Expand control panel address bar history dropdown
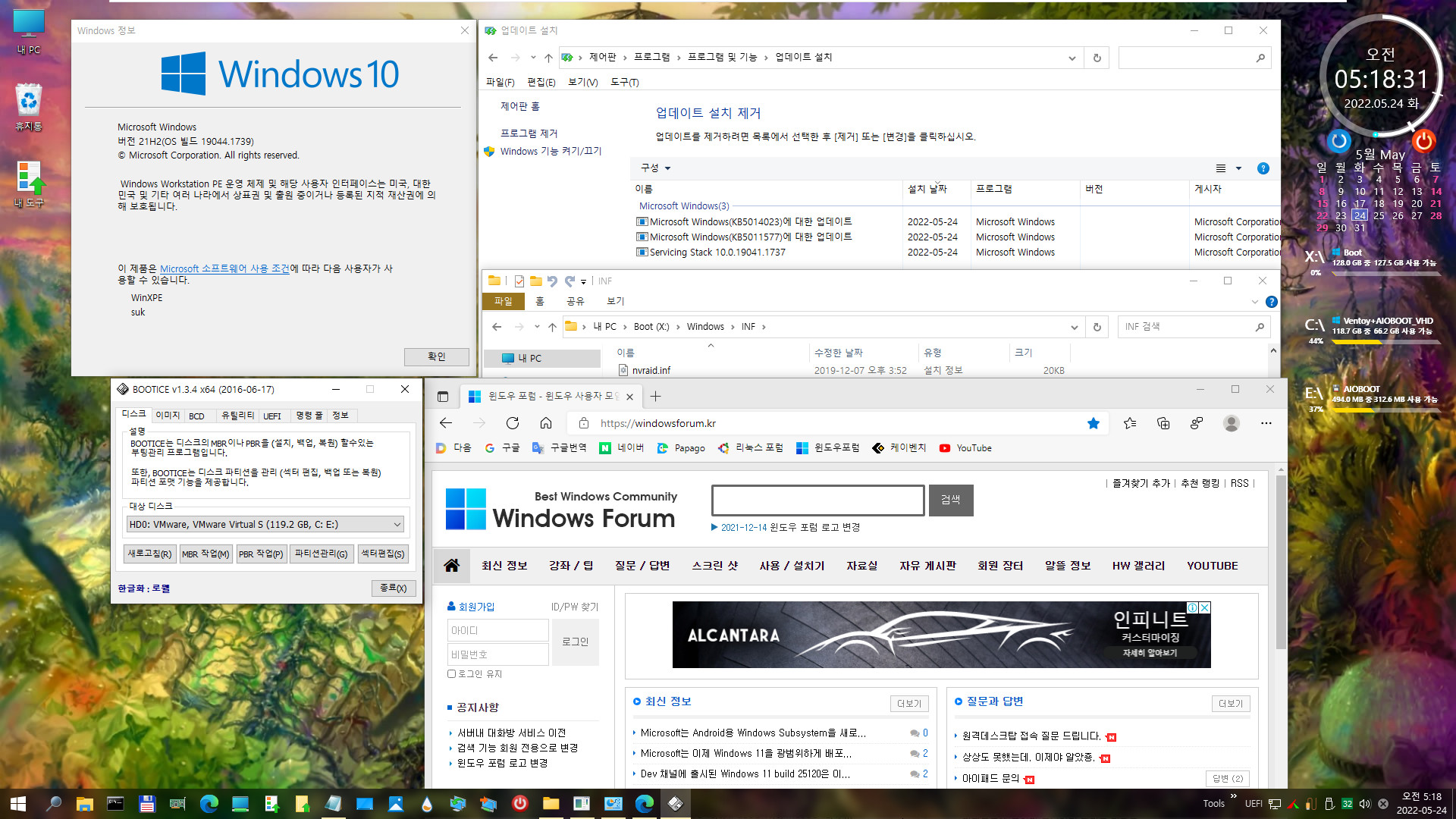The width and height of the screenshot is (1456, 819). (1072, 58)
